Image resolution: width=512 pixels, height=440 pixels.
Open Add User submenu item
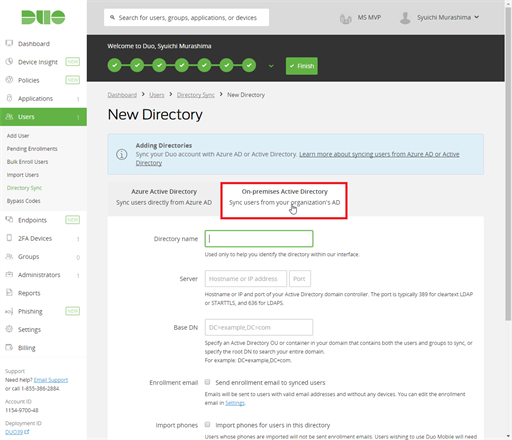(18, 136)
